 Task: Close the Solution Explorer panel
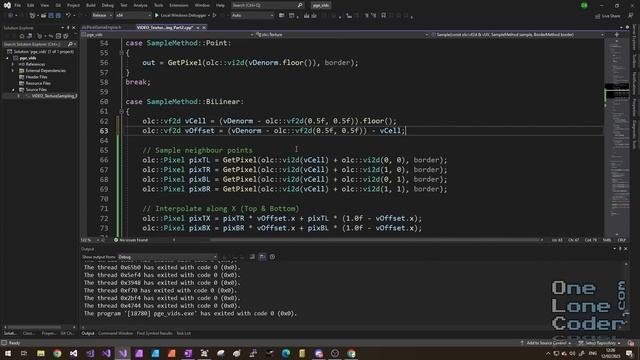73,28
